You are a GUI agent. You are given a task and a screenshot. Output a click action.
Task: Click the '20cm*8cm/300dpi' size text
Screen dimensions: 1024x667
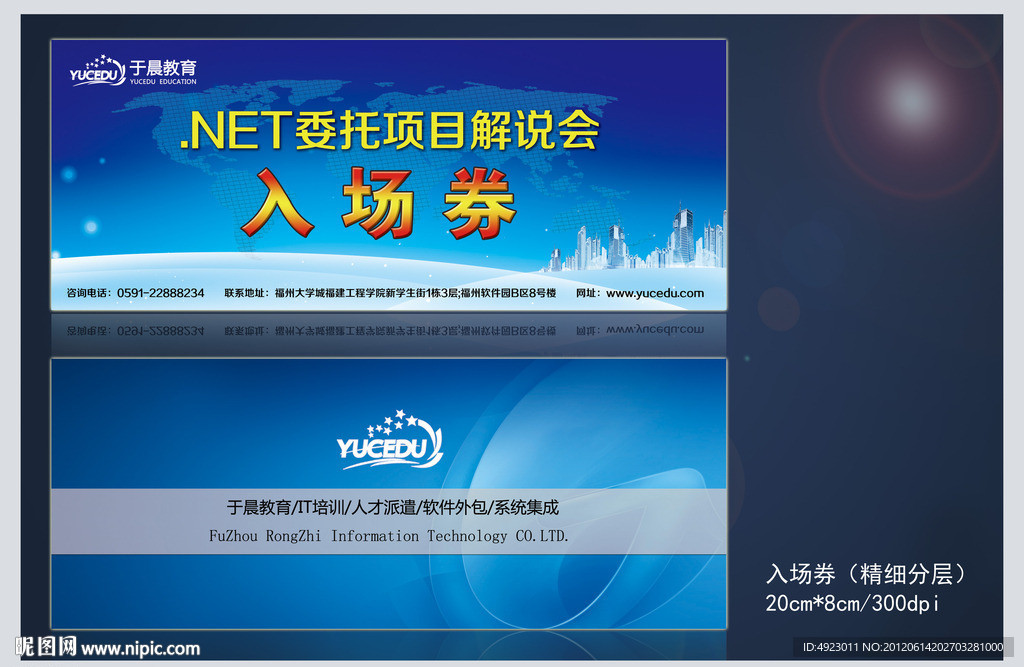point(852,603)
